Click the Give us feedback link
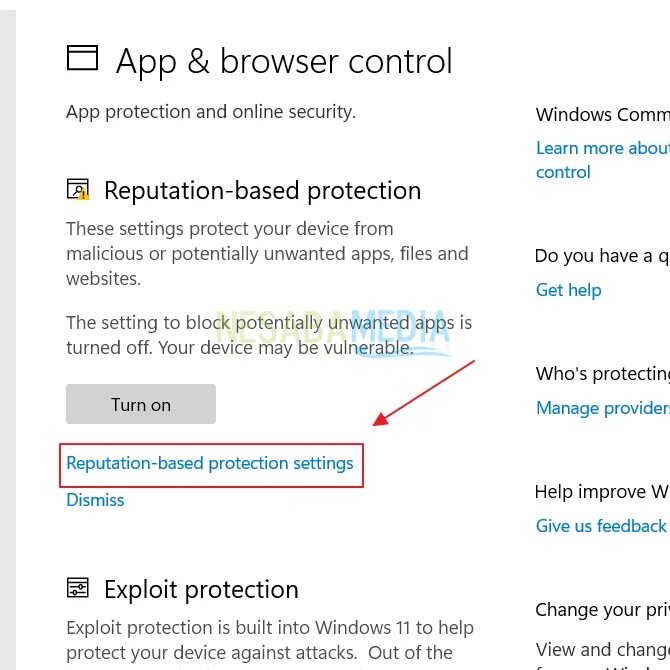The width and height of the screenshot is (670, 670). pyautogui.click(x=601, y=526)
